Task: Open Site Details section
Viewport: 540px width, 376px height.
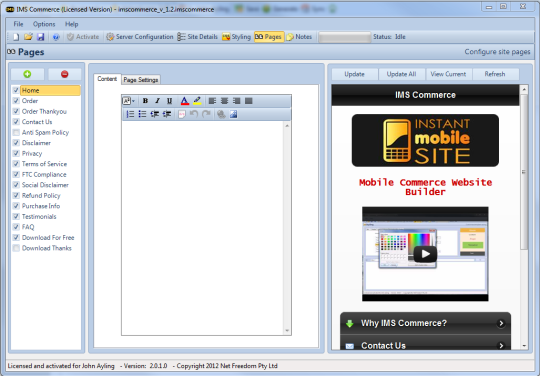Action: (197, 37)
